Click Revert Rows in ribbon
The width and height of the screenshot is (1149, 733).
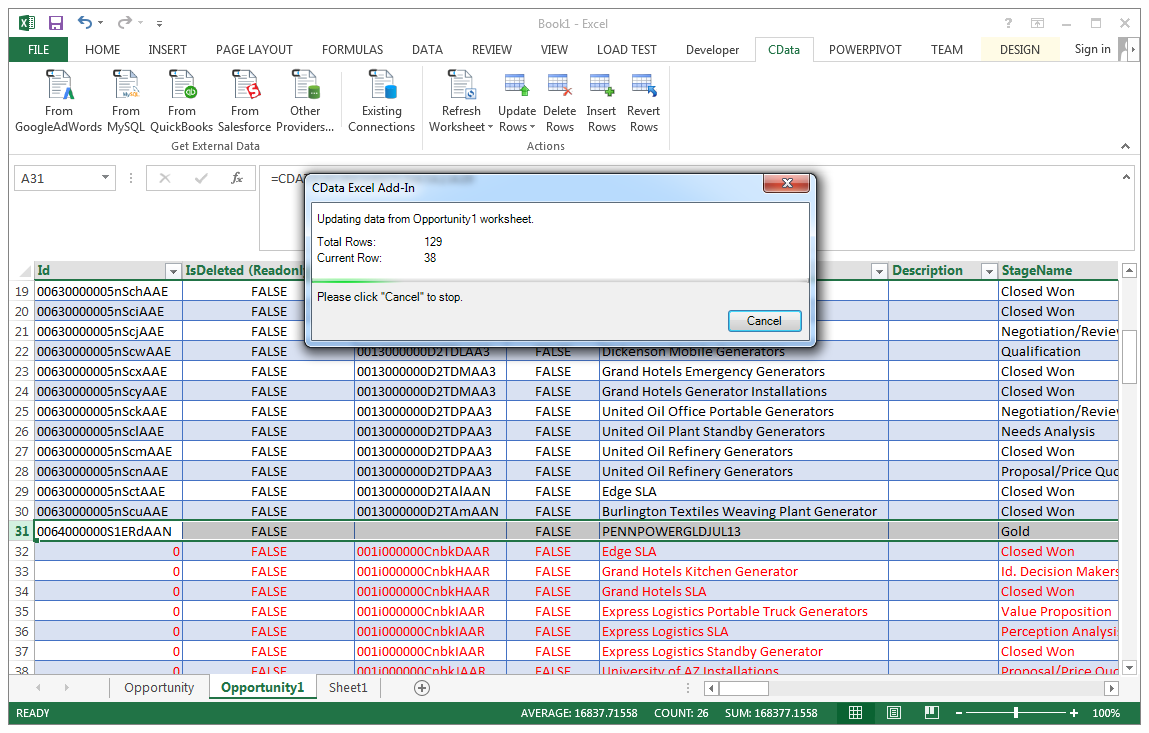click(643, 101)
